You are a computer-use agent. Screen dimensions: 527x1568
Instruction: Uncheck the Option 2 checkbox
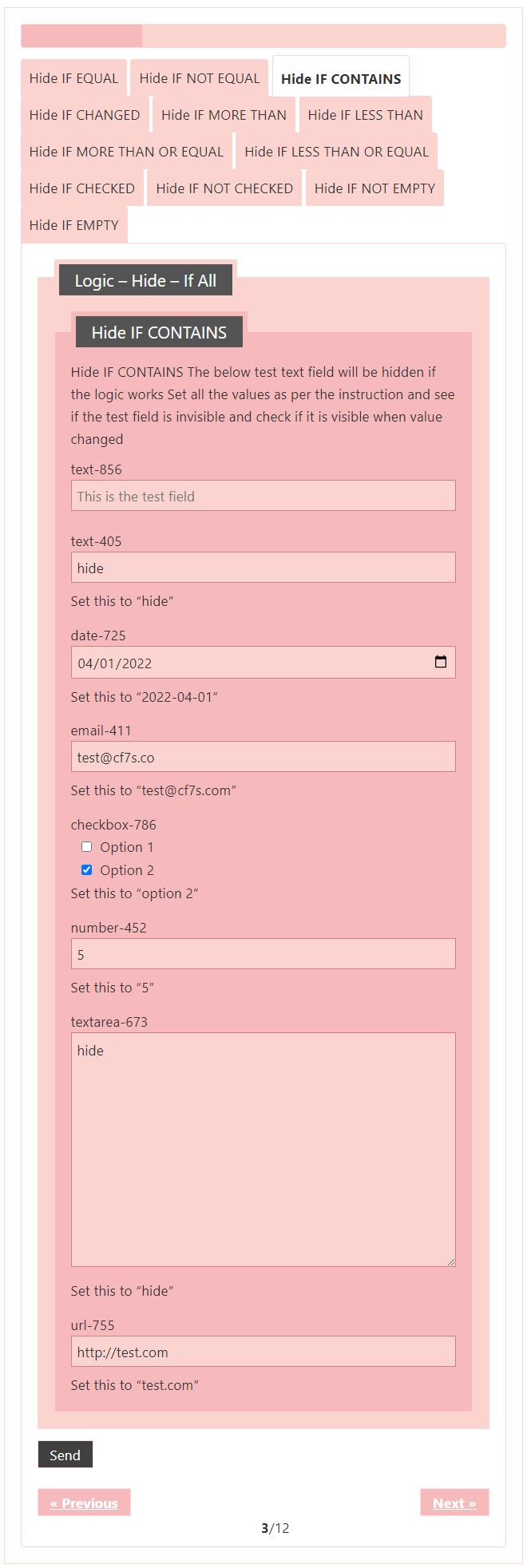coord(87,870)
